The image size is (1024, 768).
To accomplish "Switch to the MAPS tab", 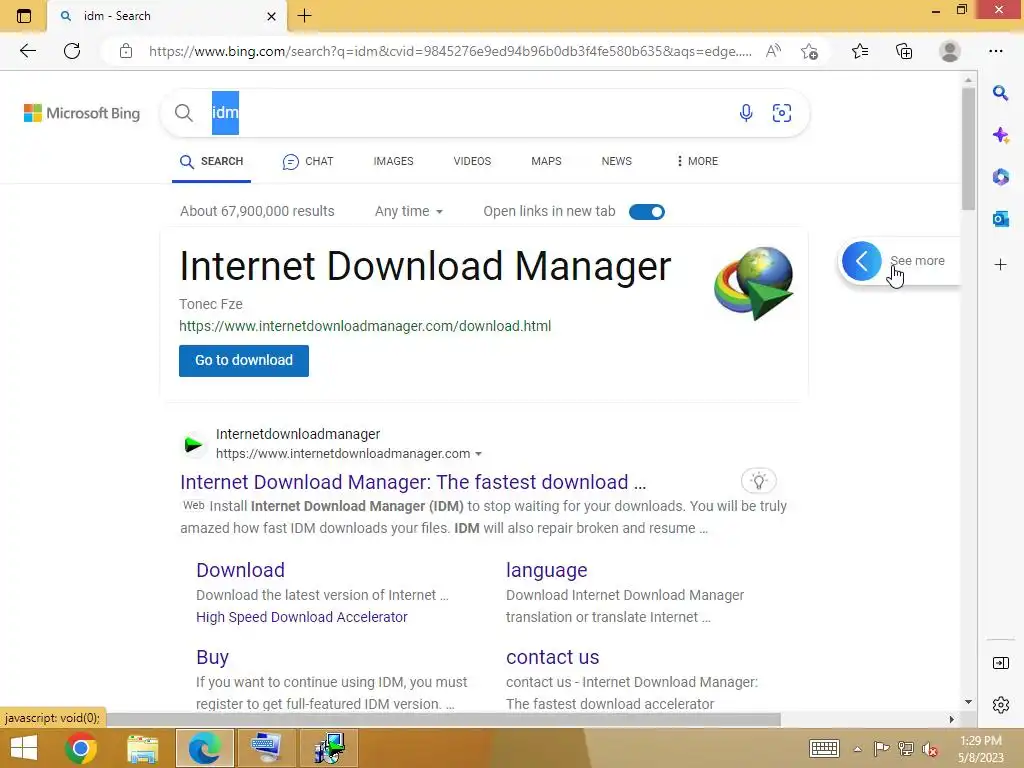I will point(546,161).
